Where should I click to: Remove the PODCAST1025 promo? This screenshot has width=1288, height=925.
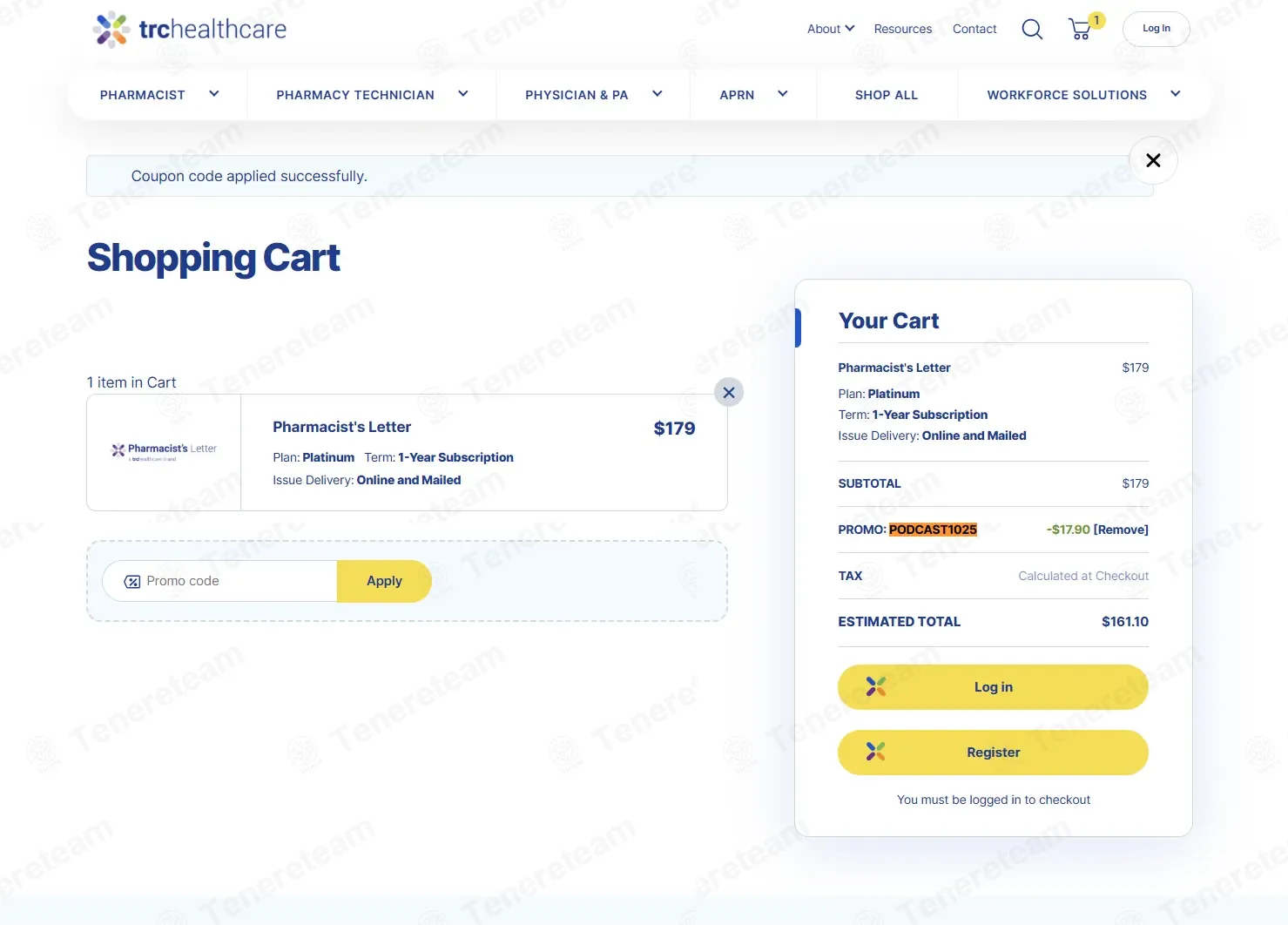tap(1121, 530)
